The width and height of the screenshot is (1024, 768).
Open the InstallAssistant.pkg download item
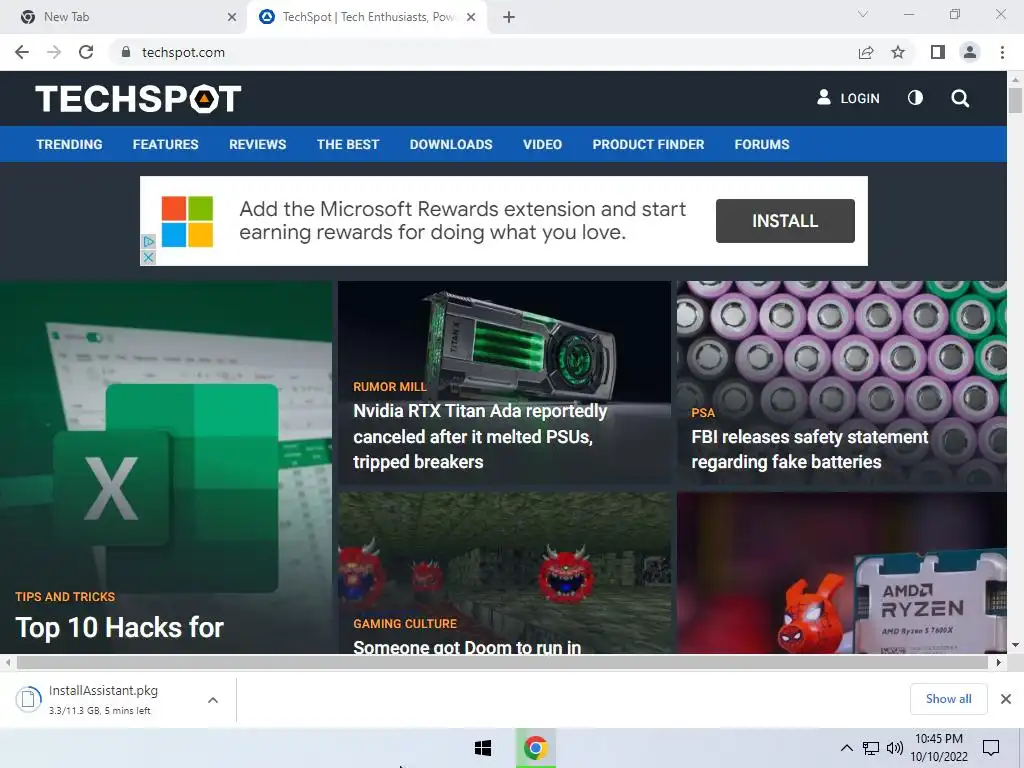[x=104, y=699]
